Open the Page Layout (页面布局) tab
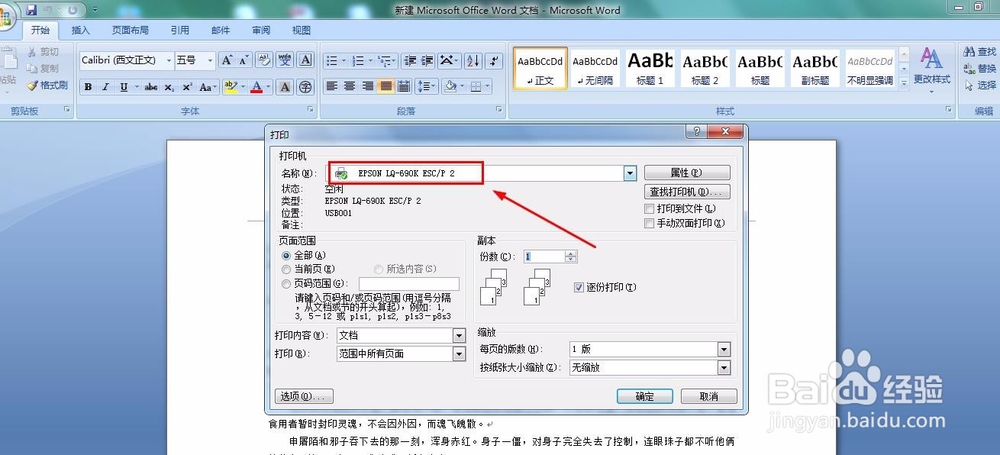Screen dimensions: 1000x455 tap(130, 30)
